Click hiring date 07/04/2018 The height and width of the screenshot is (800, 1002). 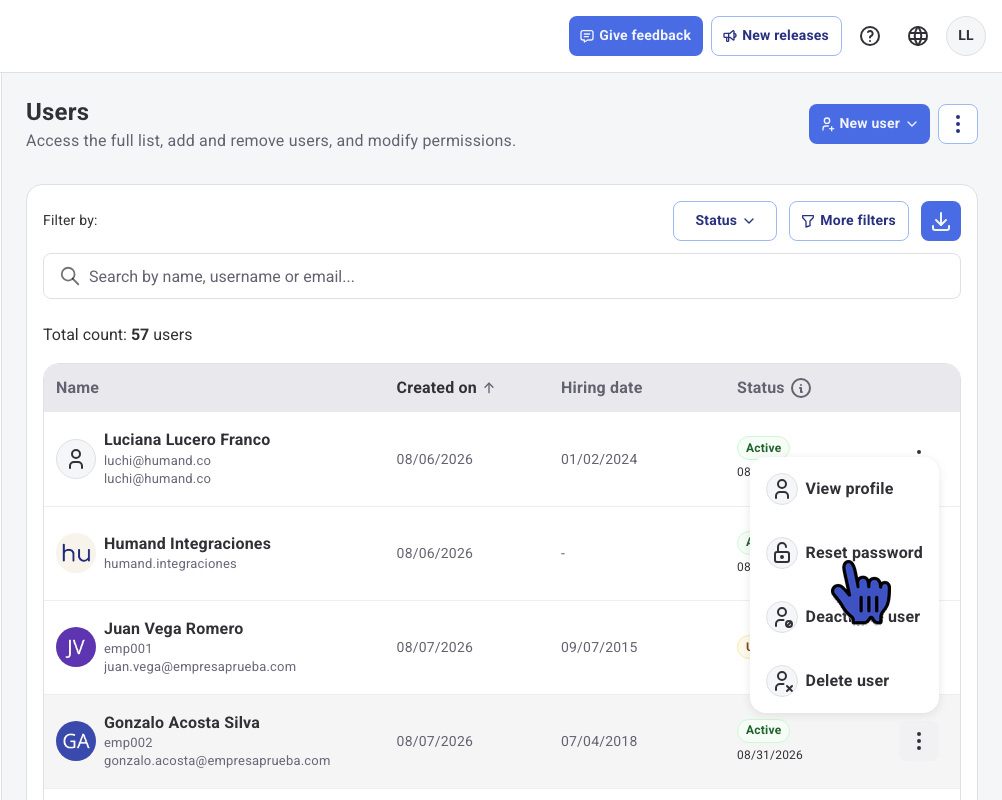click(x=599, y=741)
